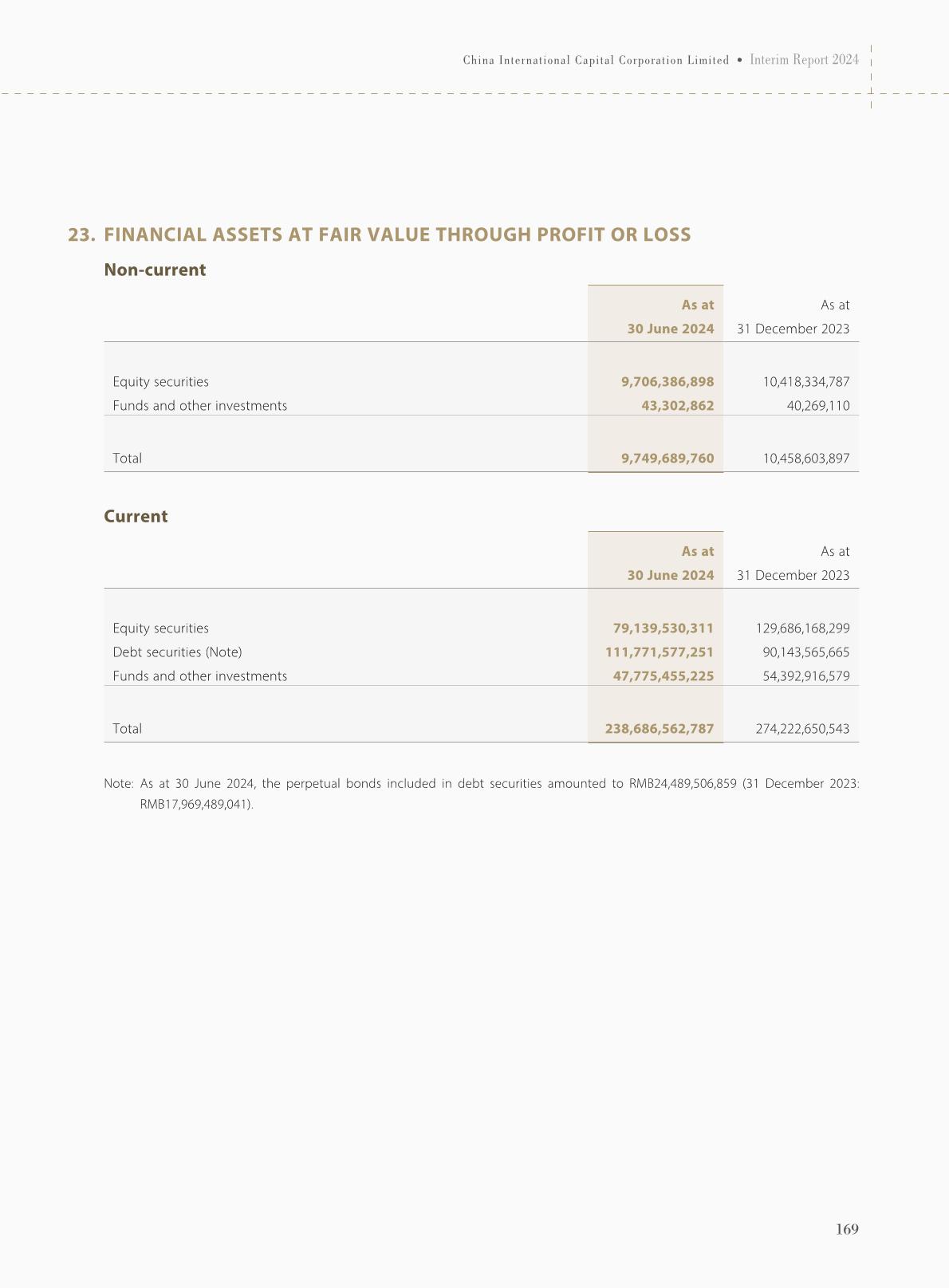The image size is (949, 1288).
Task: Click the page number 169
Action: [847, 1229]
